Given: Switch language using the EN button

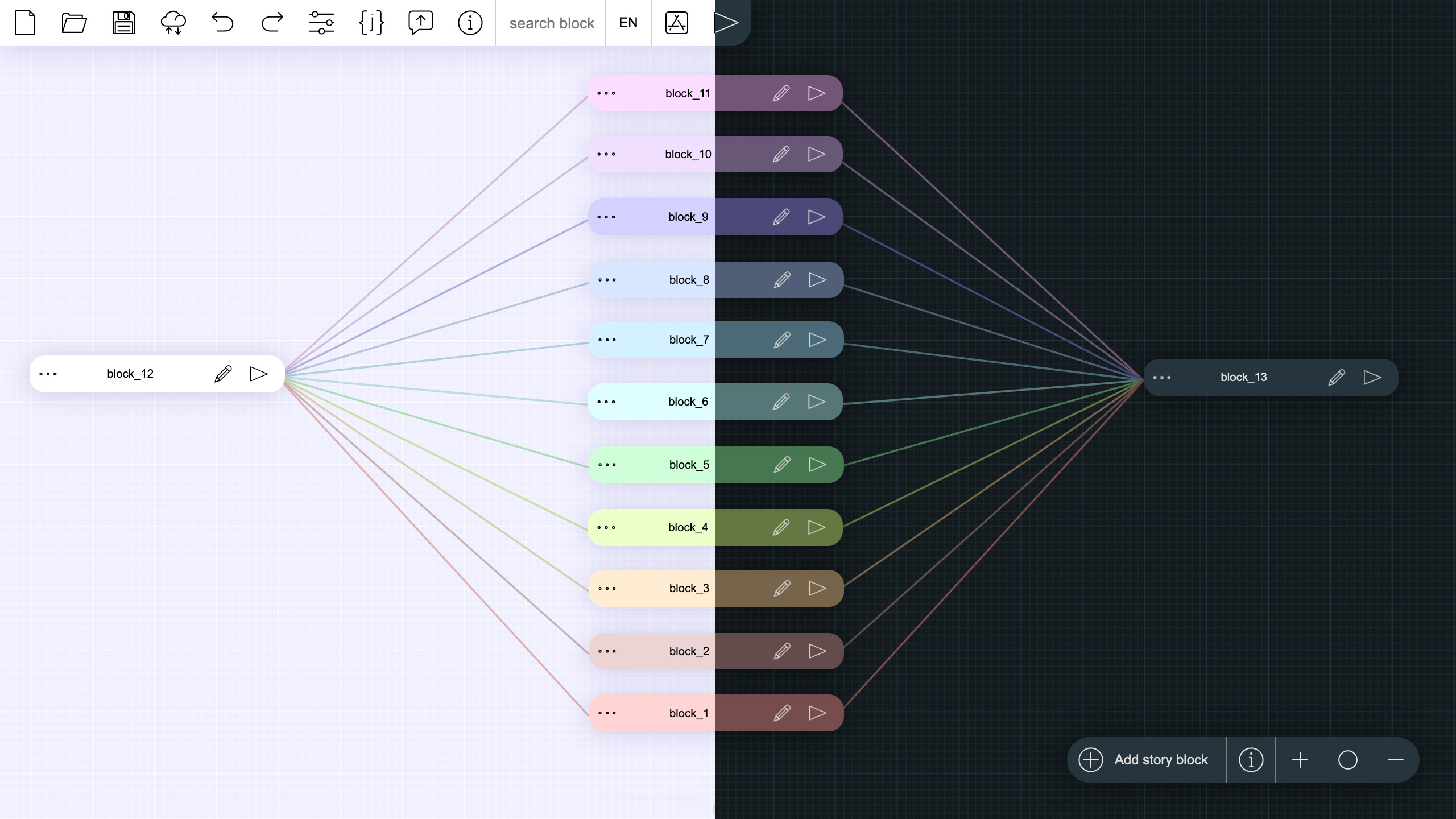Looking at the screenshot, I should [628, 23].
